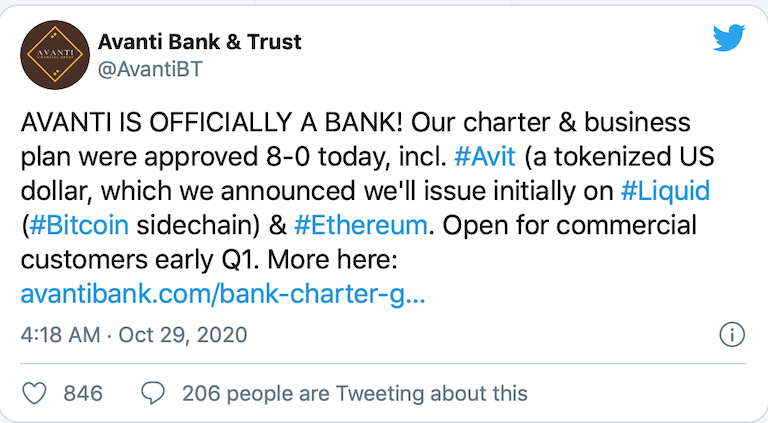Open the #Bitcoin hashtag
768x423 pixels.
(x=79, y=225)
